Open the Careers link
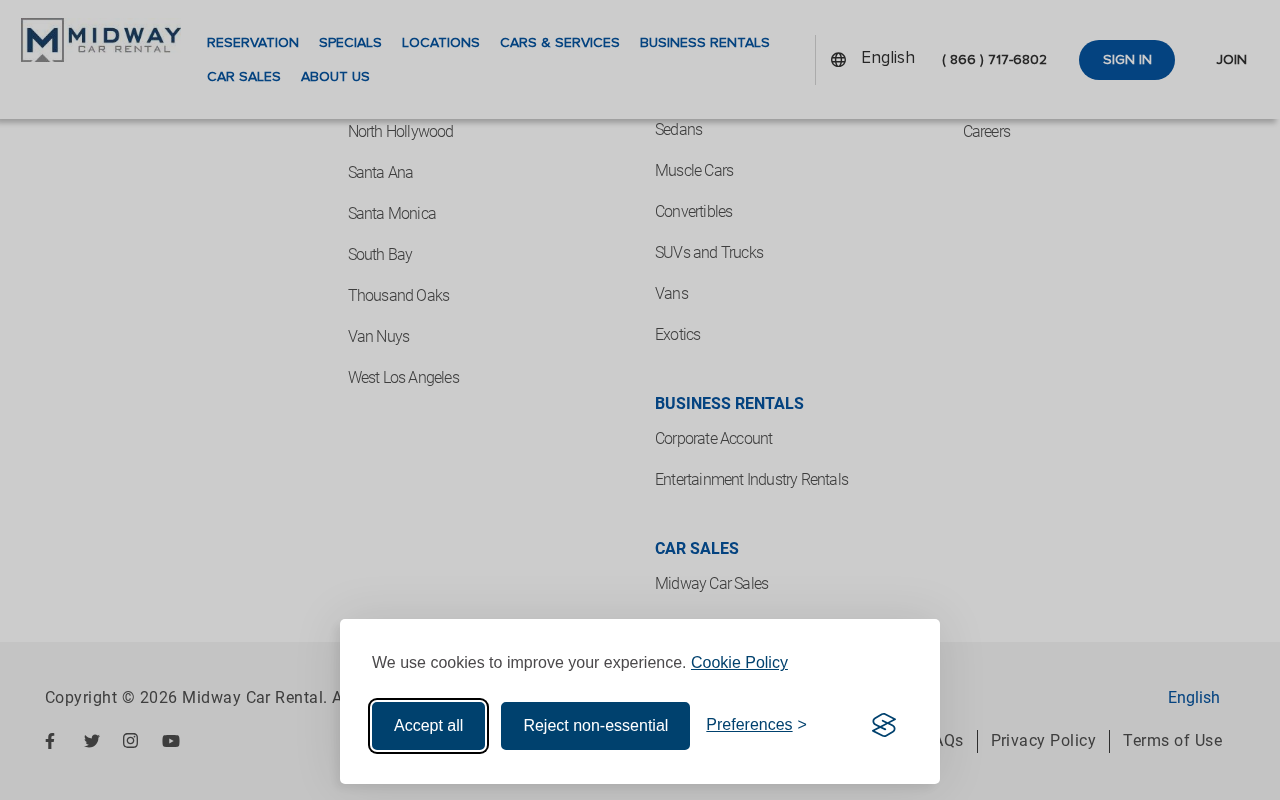 click(987, 132)
